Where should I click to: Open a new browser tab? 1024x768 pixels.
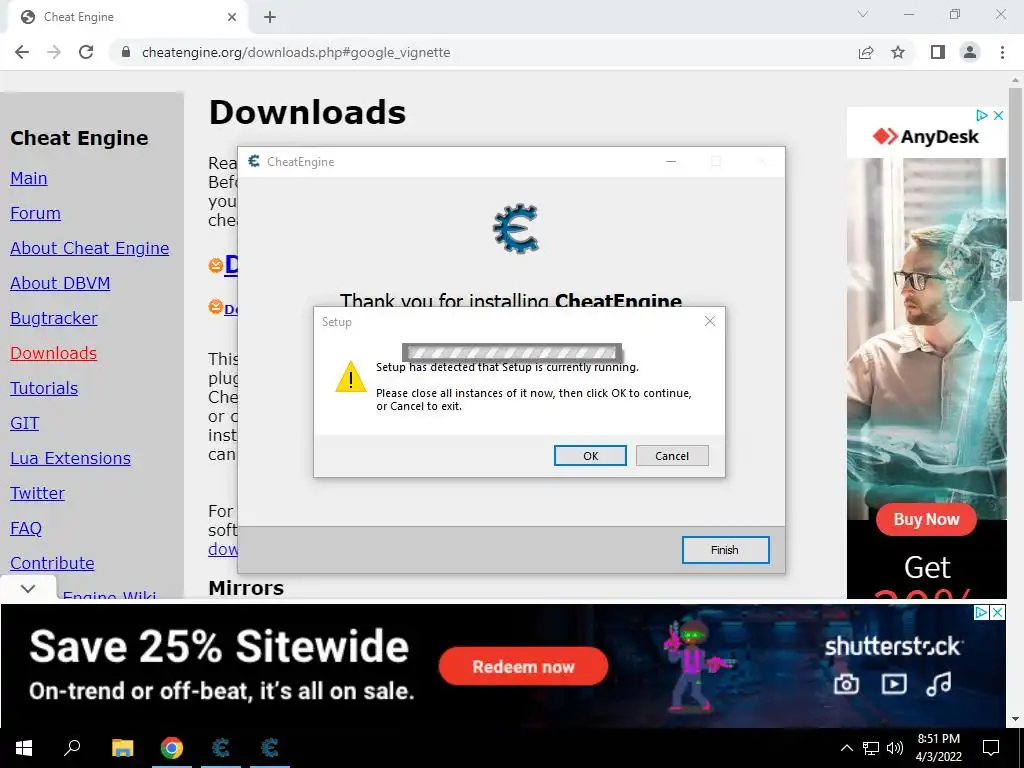[x=270, y=17]
